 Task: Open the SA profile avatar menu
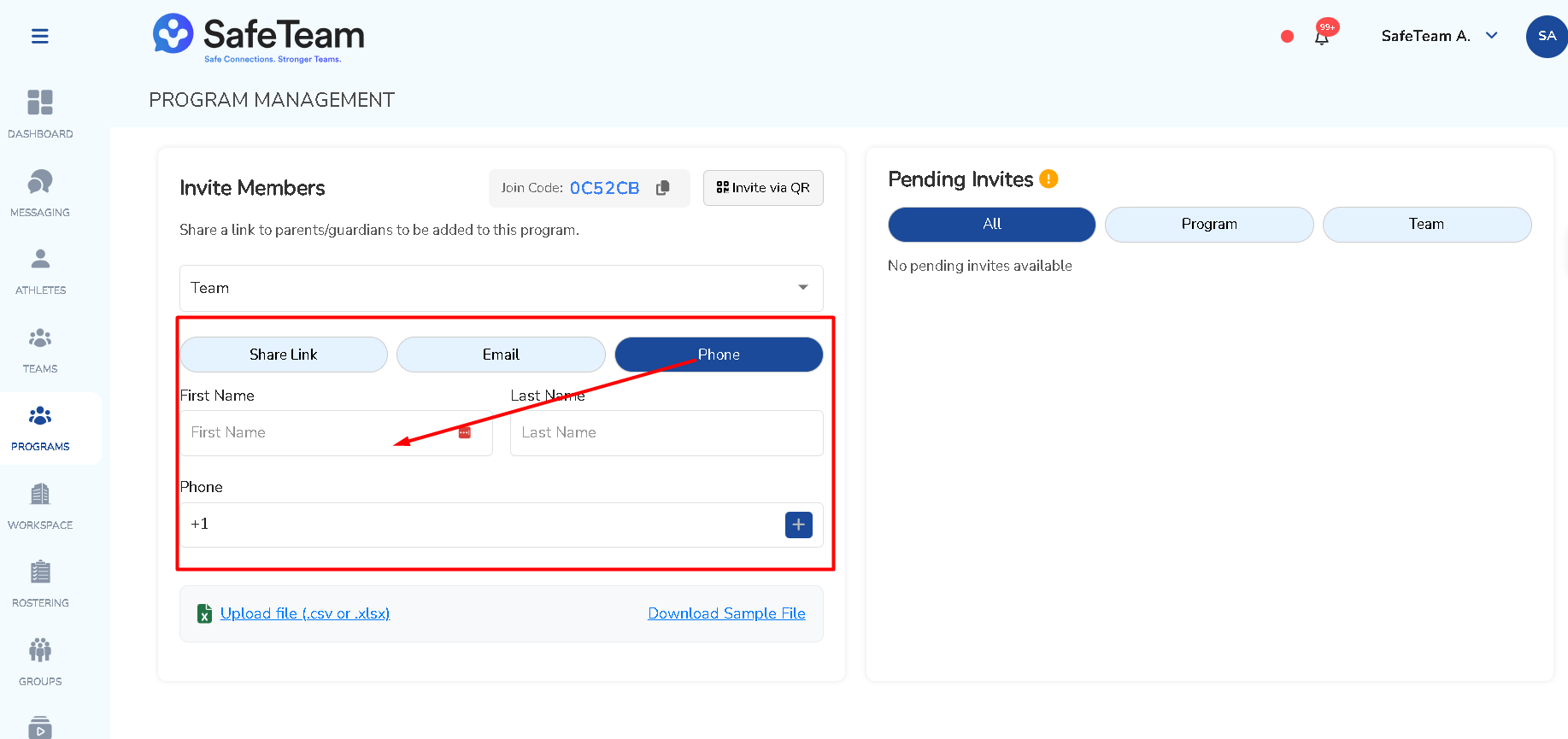1547,36
